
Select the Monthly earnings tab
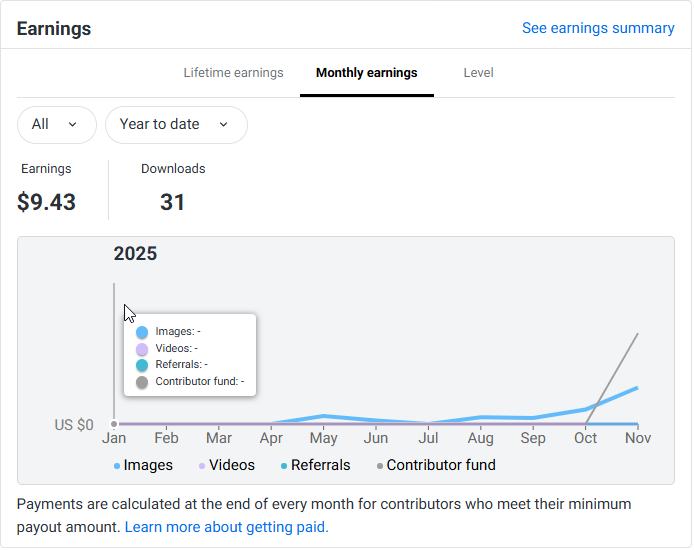click(x=366, y=73)
